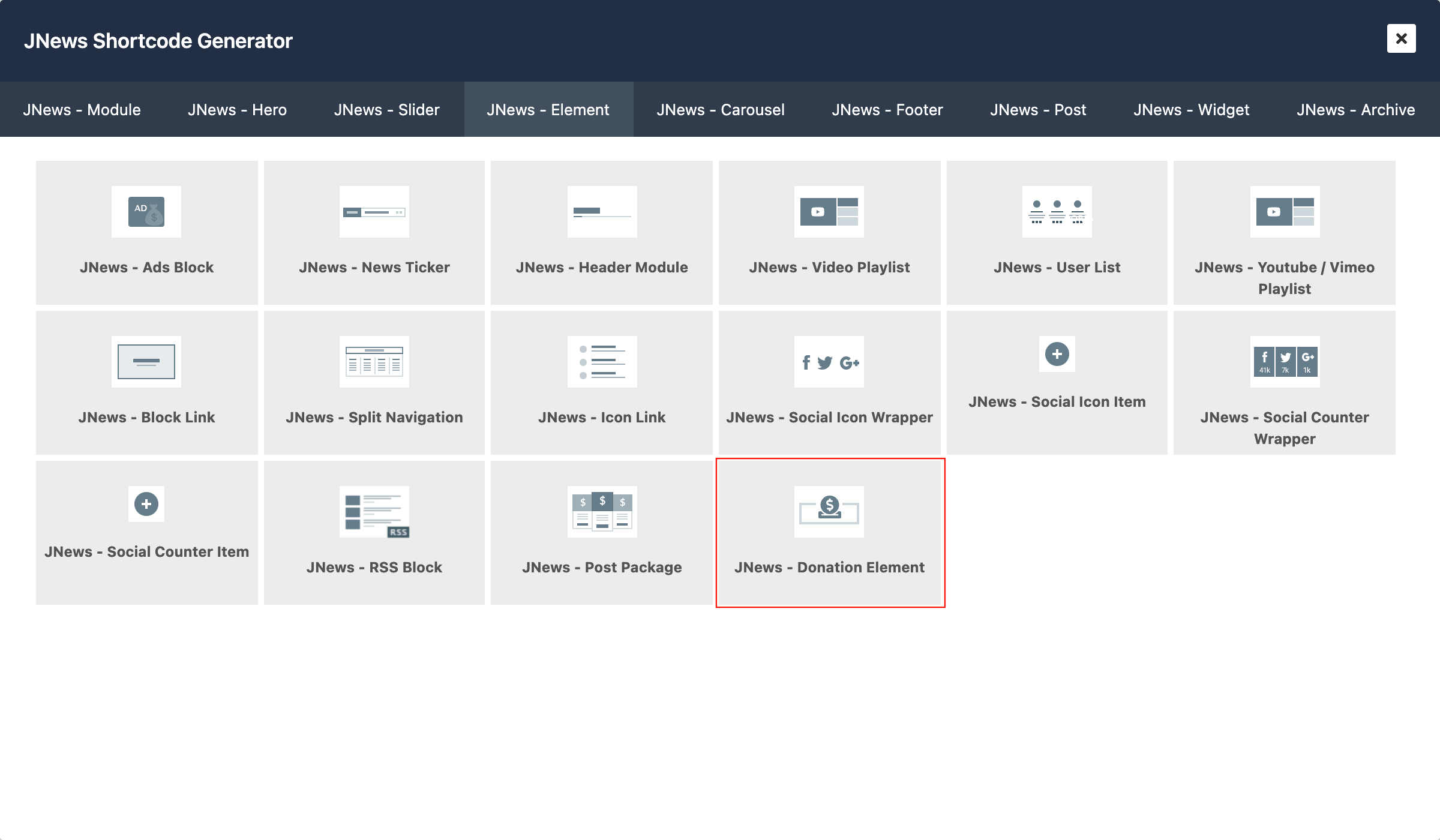The image size is (1440, 840).
Task: Select the RSS Block element icon
Action: click(x=374, y=512)
